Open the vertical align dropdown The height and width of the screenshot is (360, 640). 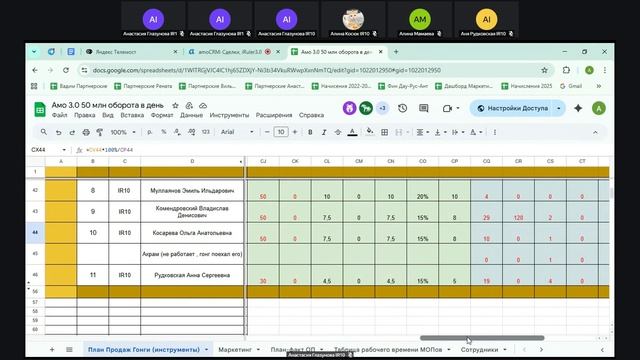pos(440,132)
